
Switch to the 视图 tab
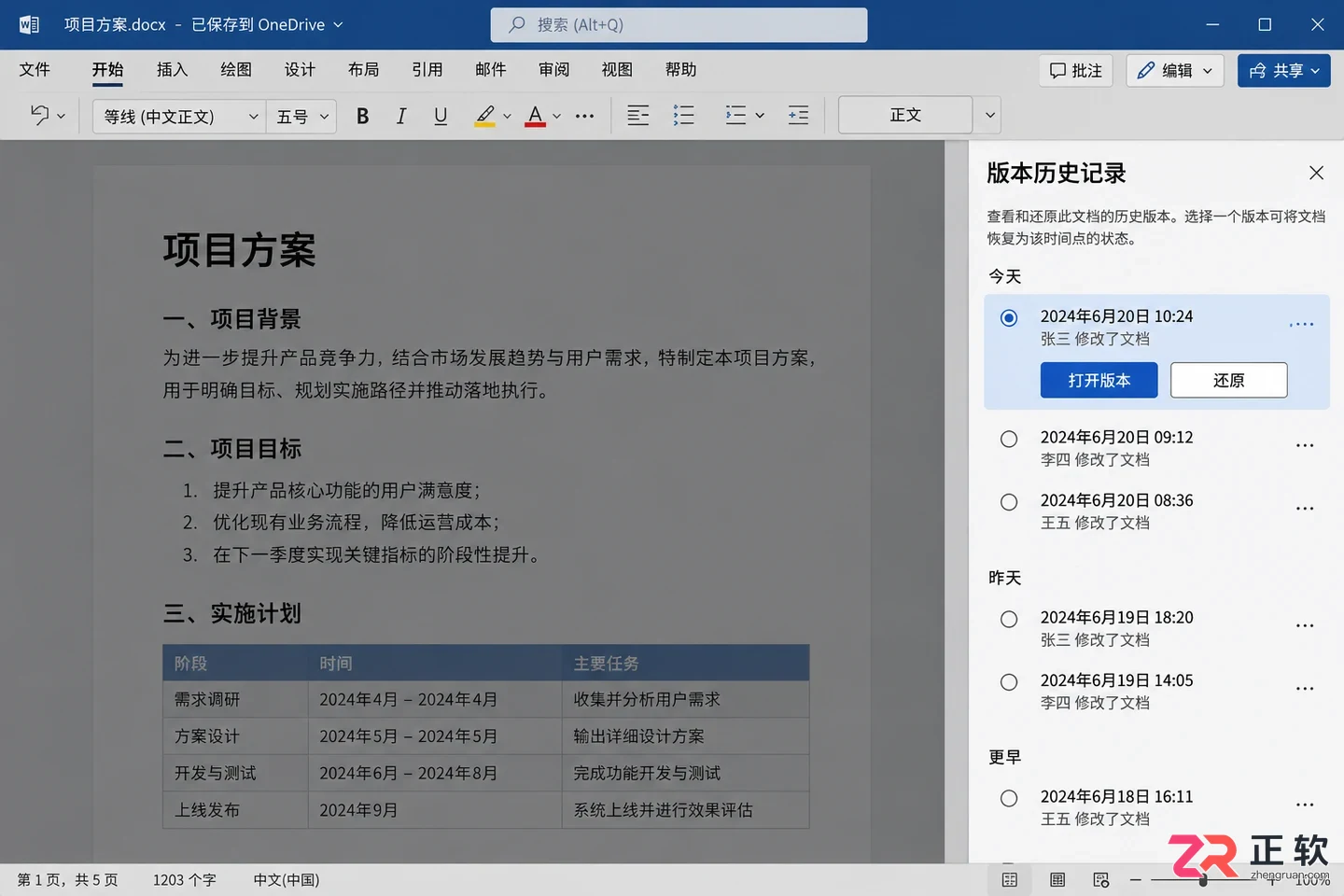tap(617, 70)
